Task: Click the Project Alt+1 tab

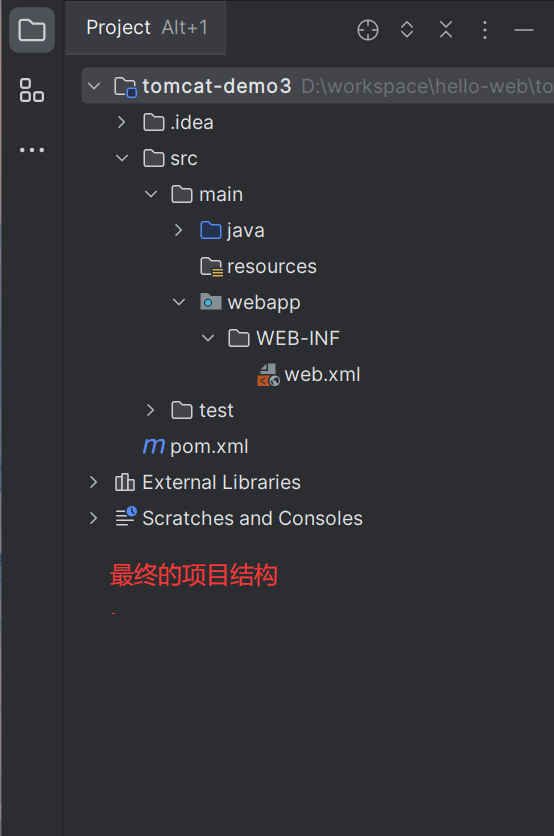Action: pos(146,28)
